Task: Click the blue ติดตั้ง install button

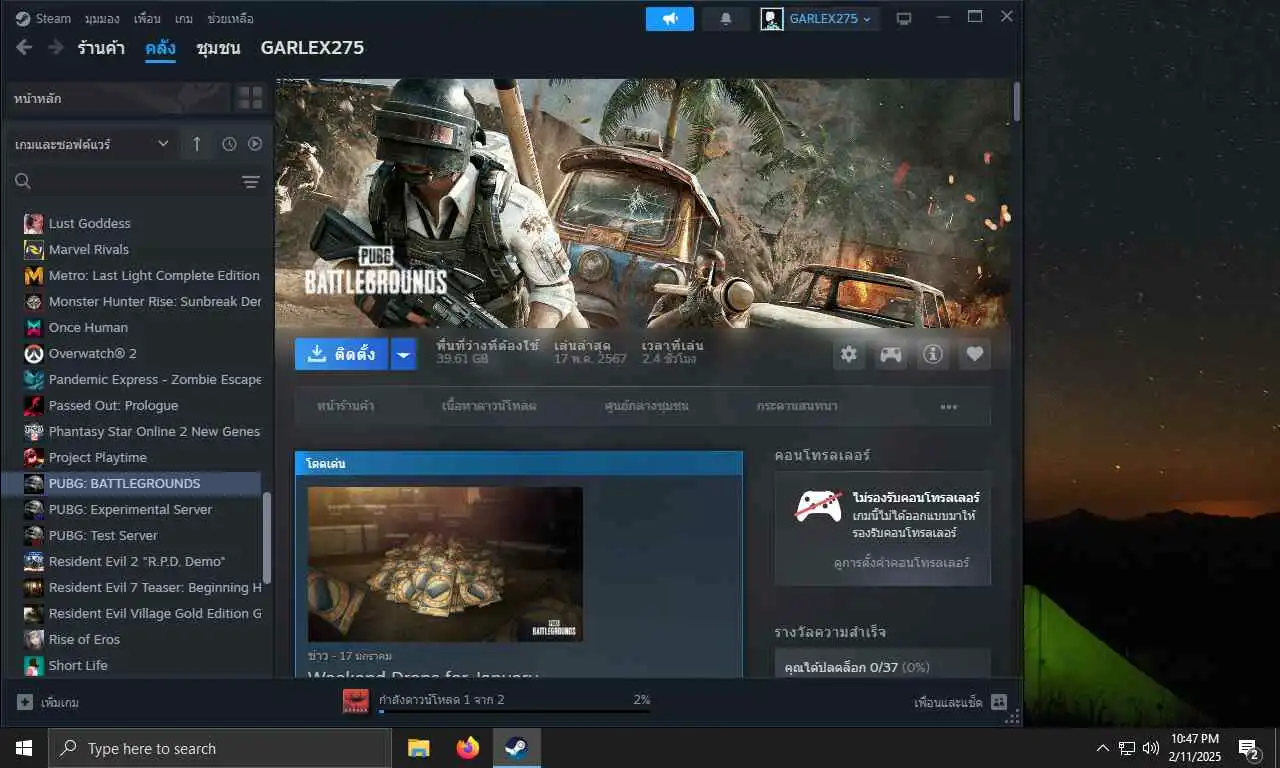Action: tap(341, 354)
